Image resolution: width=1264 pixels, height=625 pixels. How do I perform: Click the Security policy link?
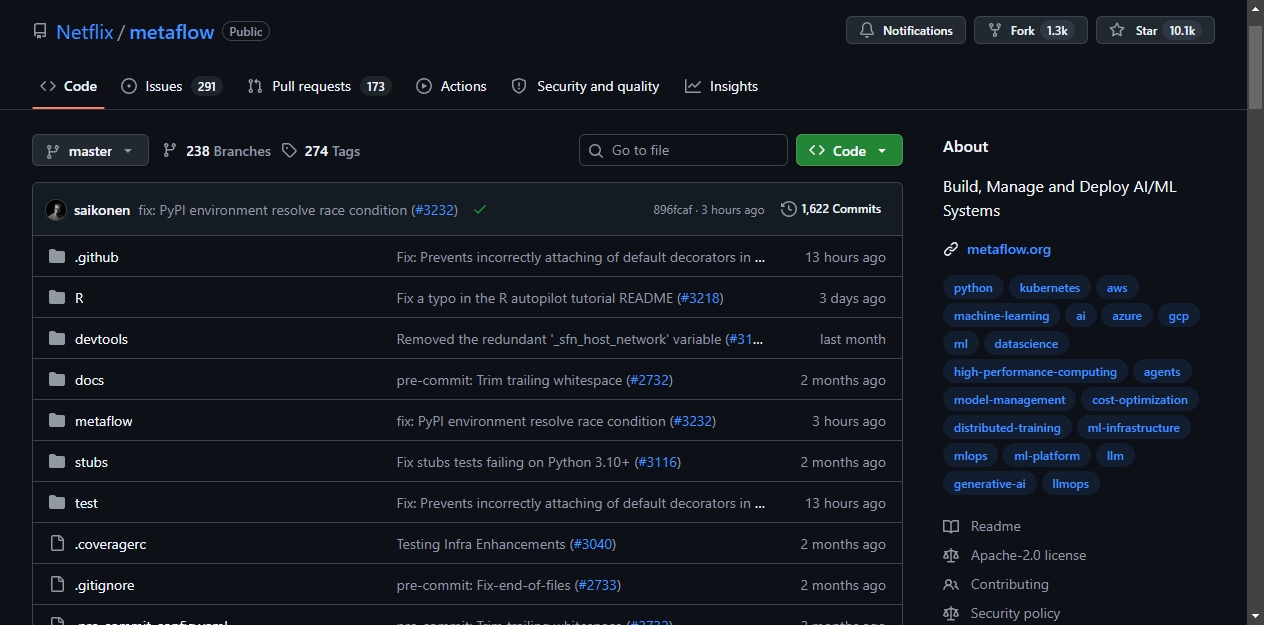point(1015,613)
